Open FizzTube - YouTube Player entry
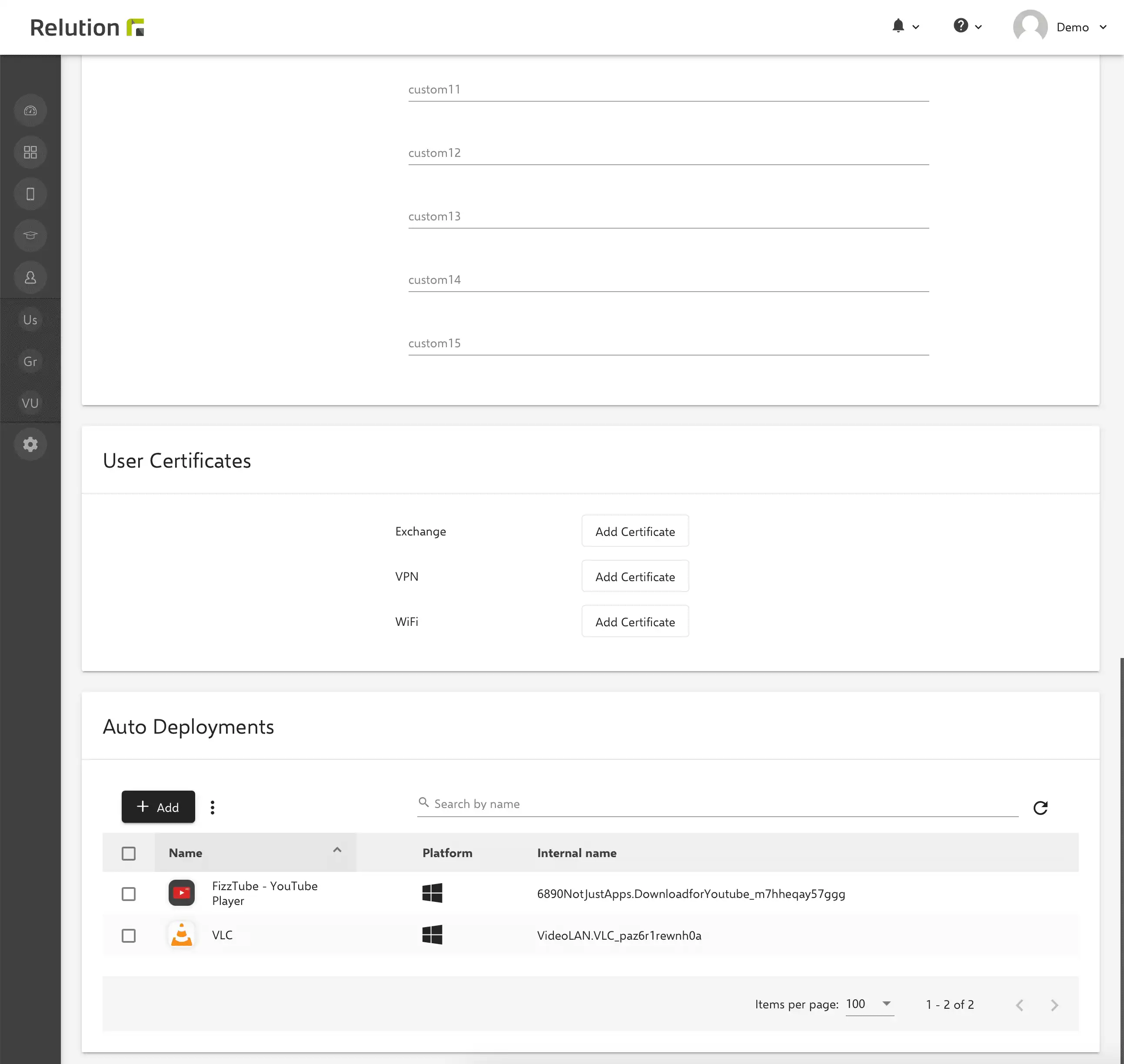The image size is (1124, 1064). (x=264, y=893)
